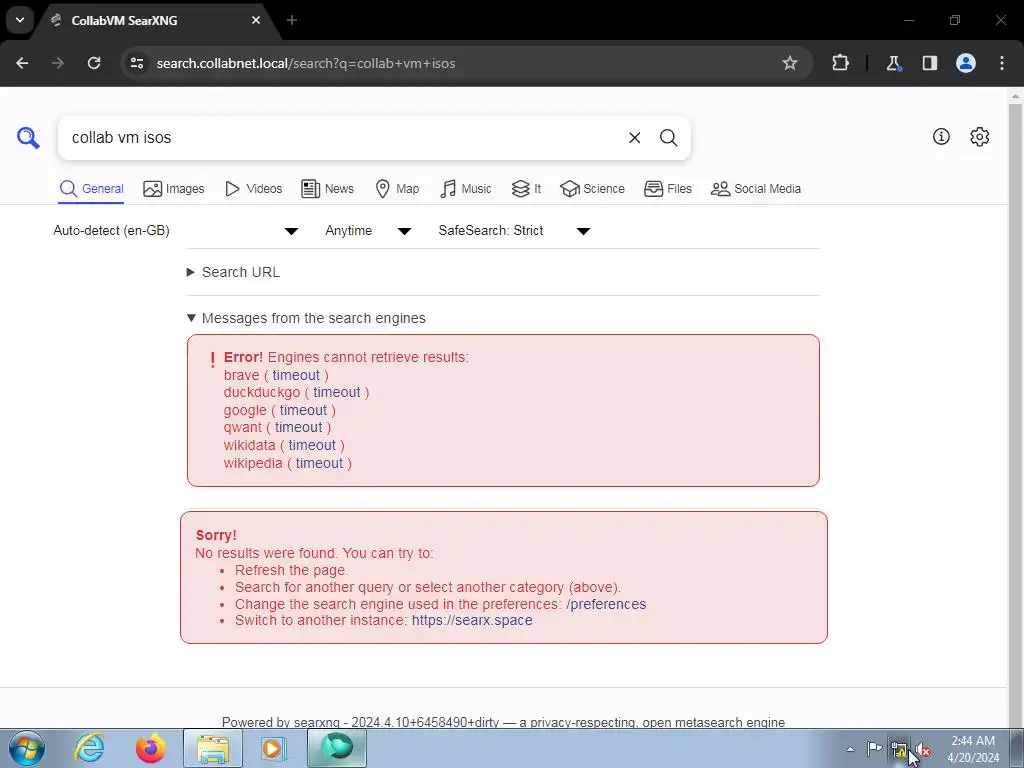This screenshot has height=768, width=1024.
Task: Click the duckduckgo timeout link
Action: tap(336, 392)
